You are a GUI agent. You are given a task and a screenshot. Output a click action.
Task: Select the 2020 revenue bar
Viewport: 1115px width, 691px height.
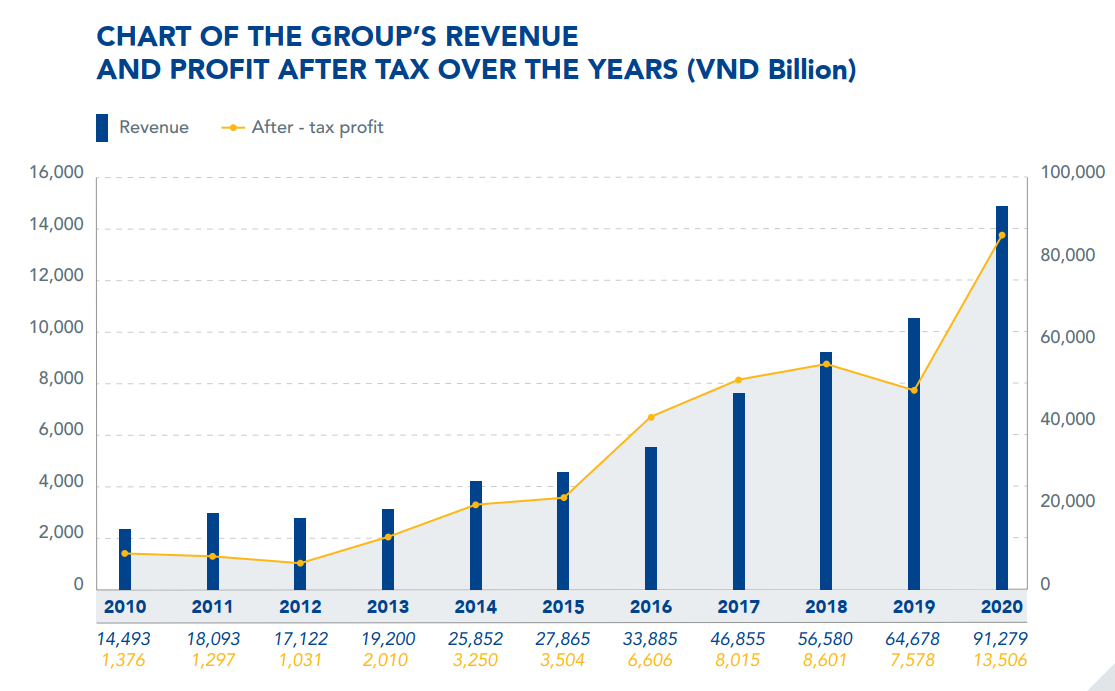click(x=1002, y=400)
